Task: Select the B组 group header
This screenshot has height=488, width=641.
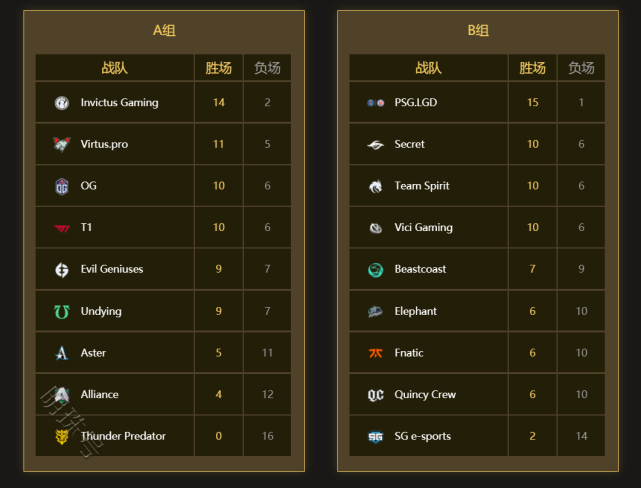Action: coord(478,31)
